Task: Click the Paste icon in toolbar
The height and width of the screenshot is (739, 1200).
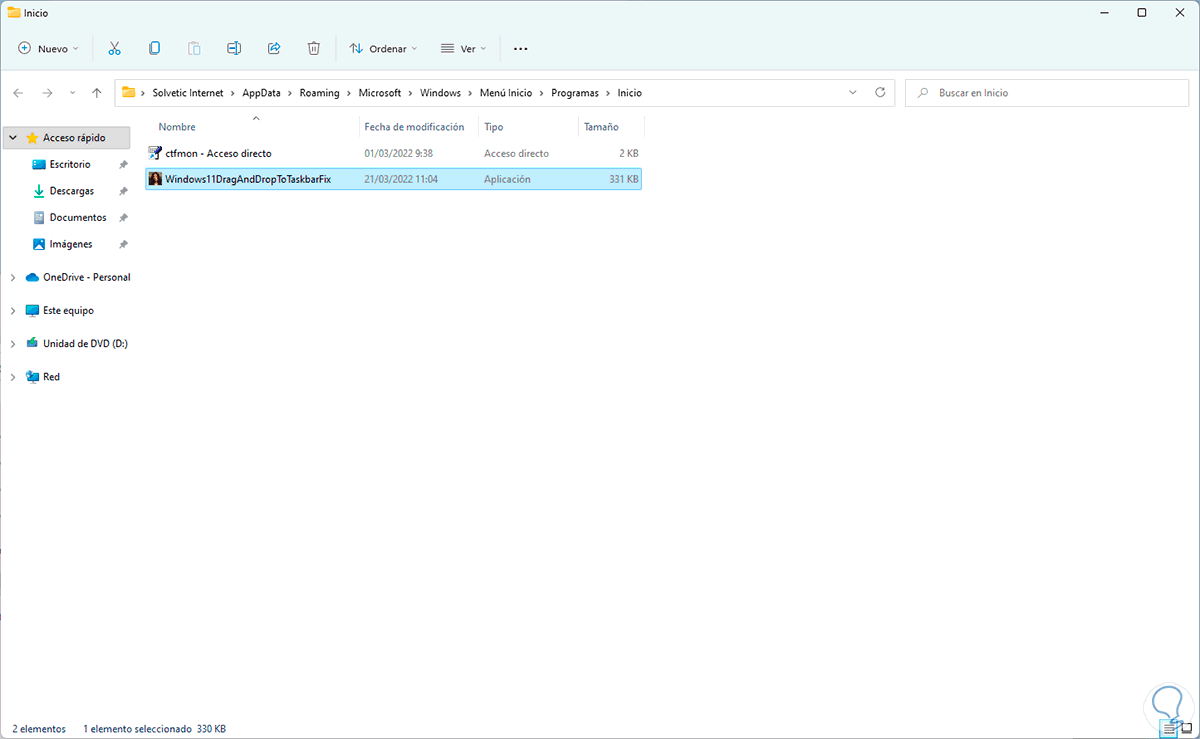Action: tap(194, 48)
